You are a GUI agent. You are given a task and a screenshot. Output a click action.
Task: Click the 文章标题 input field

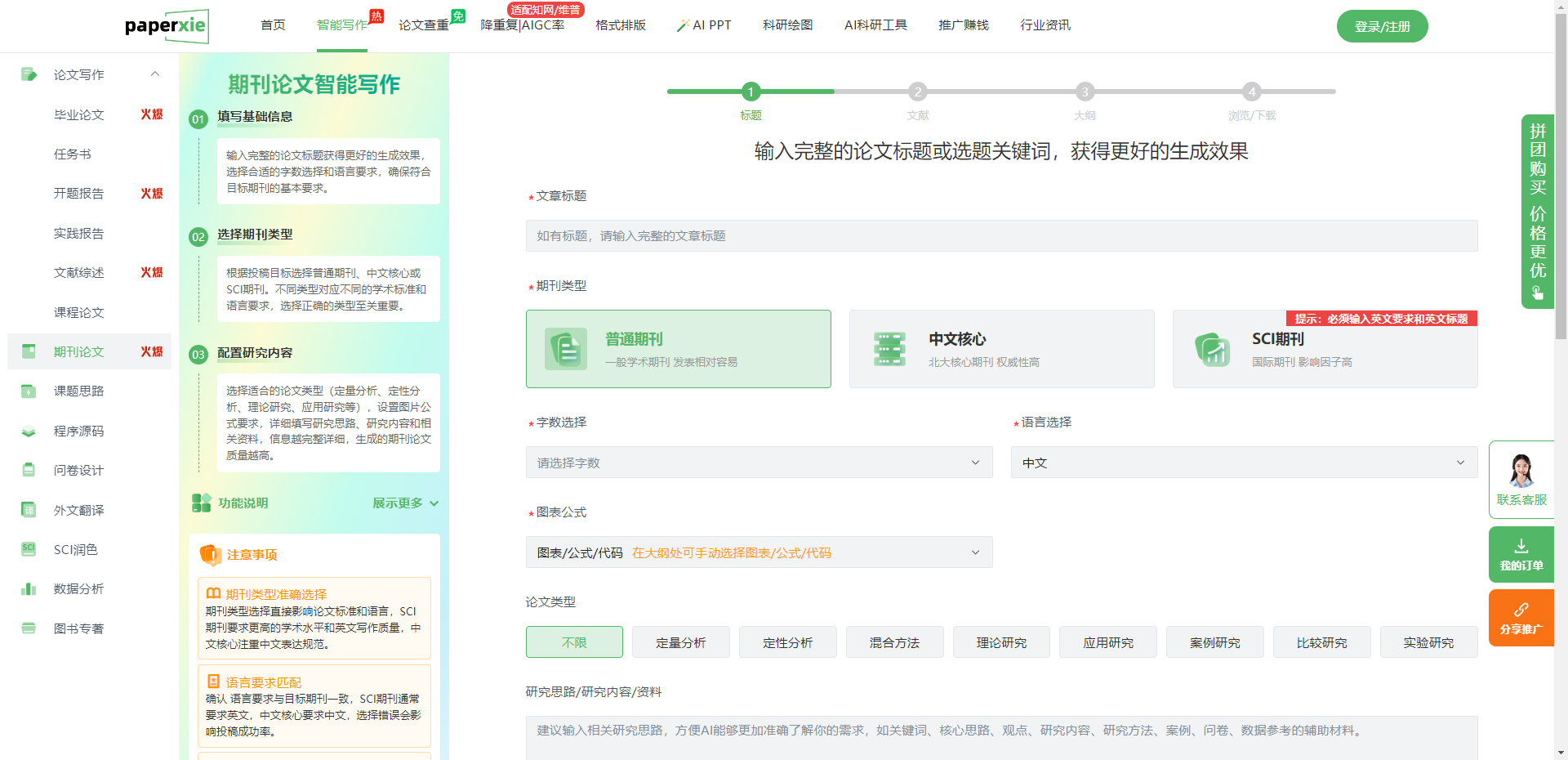tap(1001, 236)
